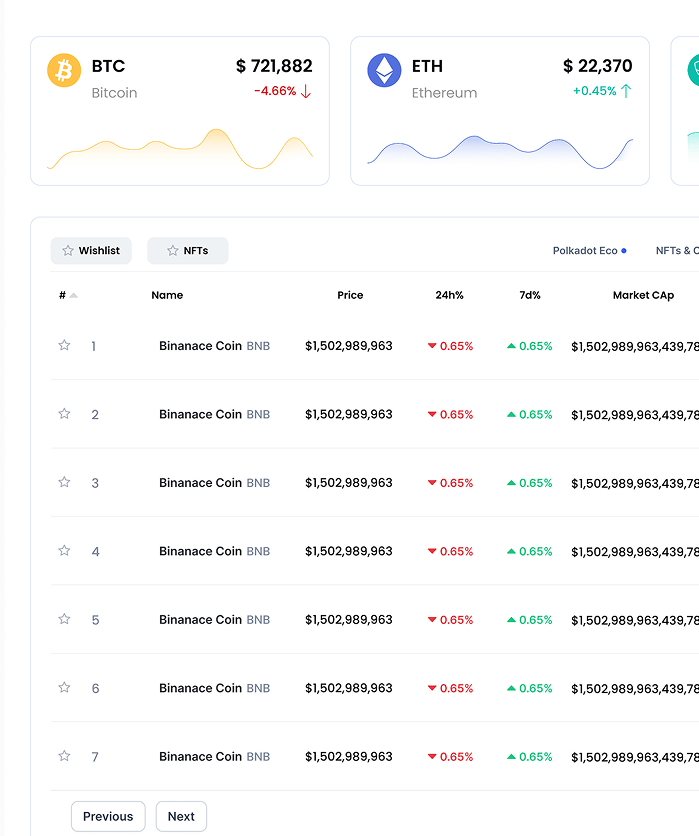The width and height of the screenshot is (699, 836).
Task: Click the BNB ticker in row 5
Action: pos(258,620)
